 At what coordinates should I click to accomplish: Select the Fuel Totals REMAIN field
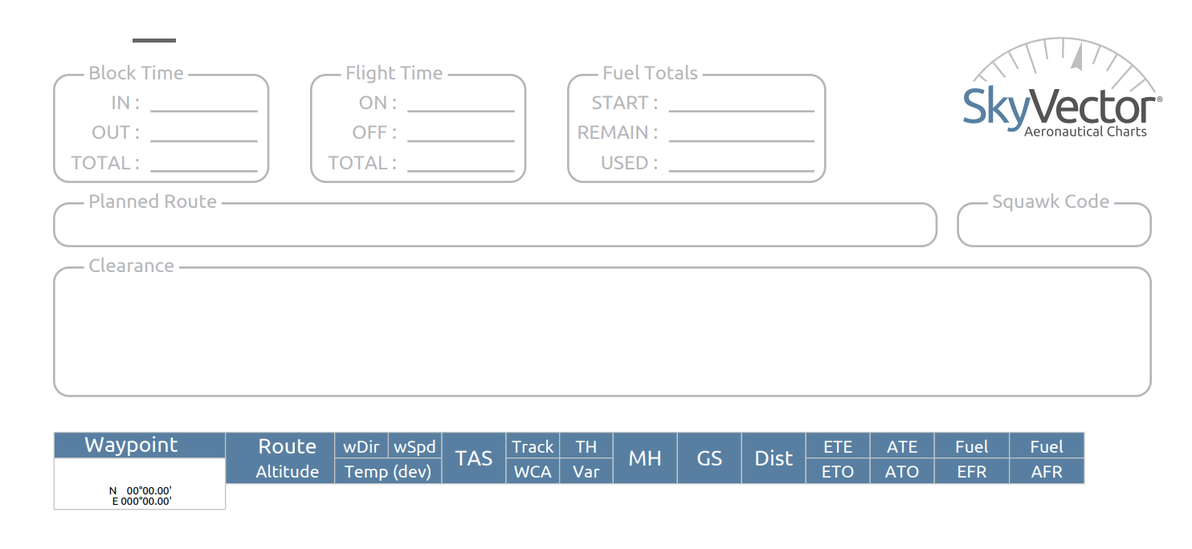[x=741, y=132]
